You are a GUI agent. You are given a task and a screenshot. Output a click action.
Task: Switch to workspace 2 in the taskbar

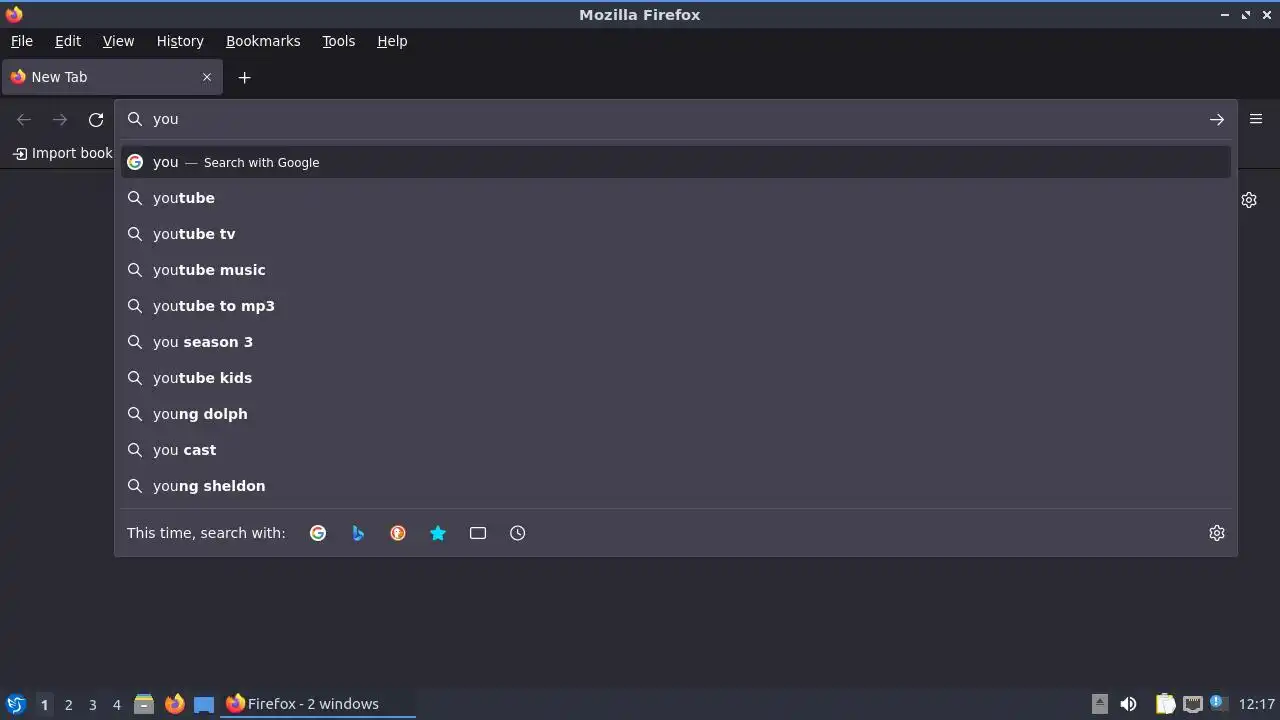click(68, 704)
